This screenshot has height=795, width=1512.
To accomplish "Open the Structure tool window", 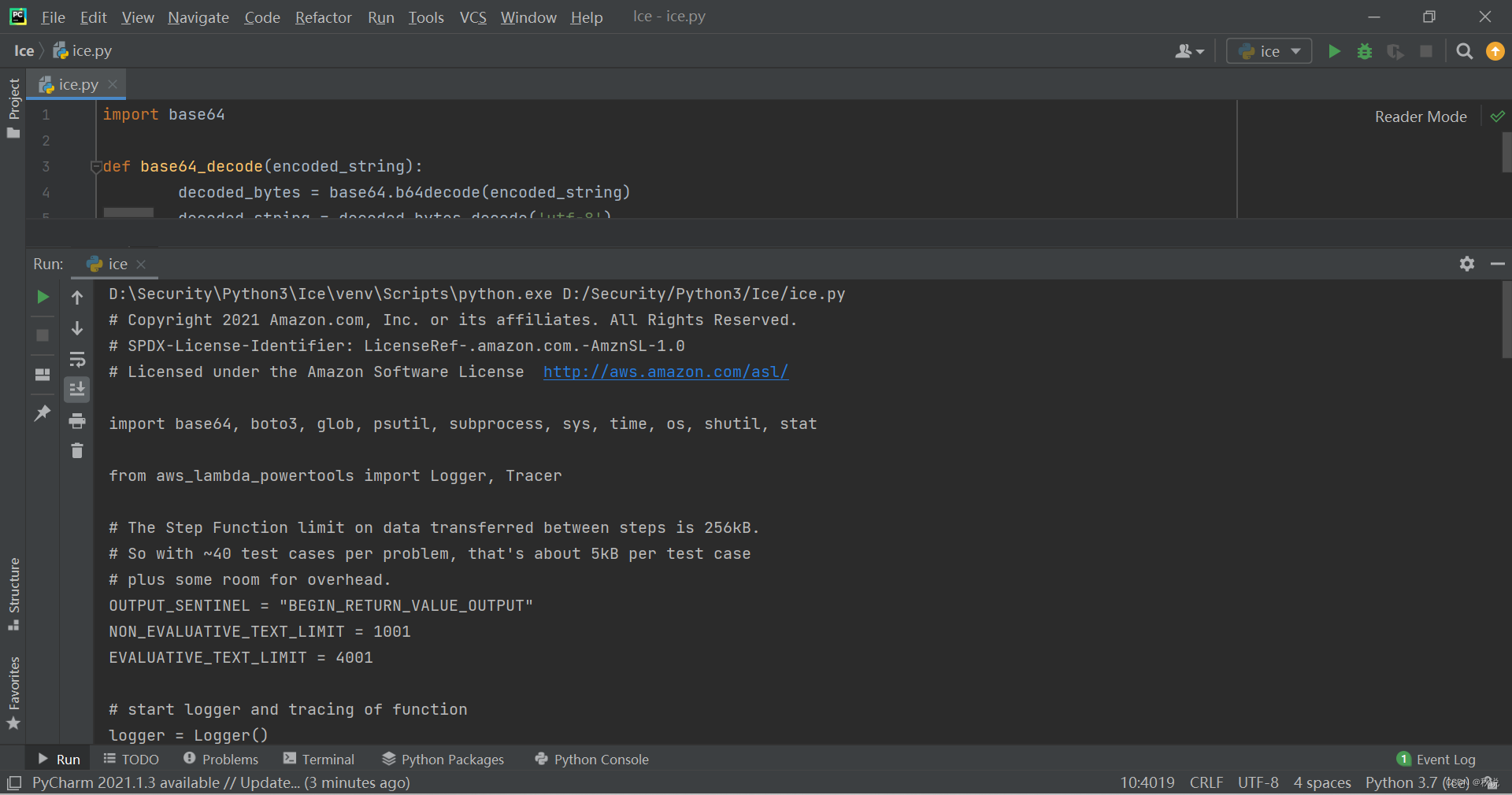I will coord(13,594).
